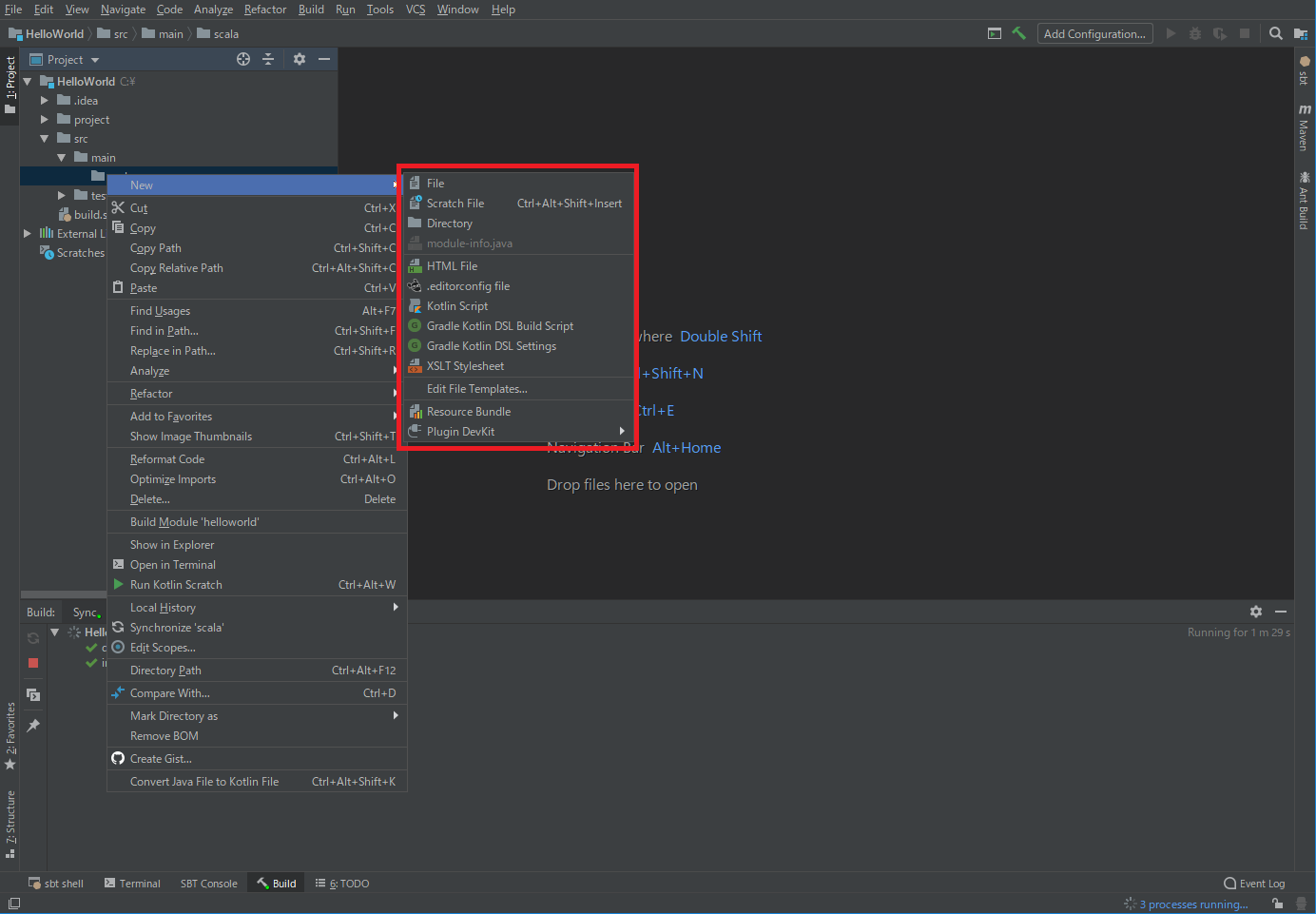Open the SBT Console tab
Image resolution: width=1316 pixels, height=914 pixels.
pyautogui.click(x=208, y=884)
